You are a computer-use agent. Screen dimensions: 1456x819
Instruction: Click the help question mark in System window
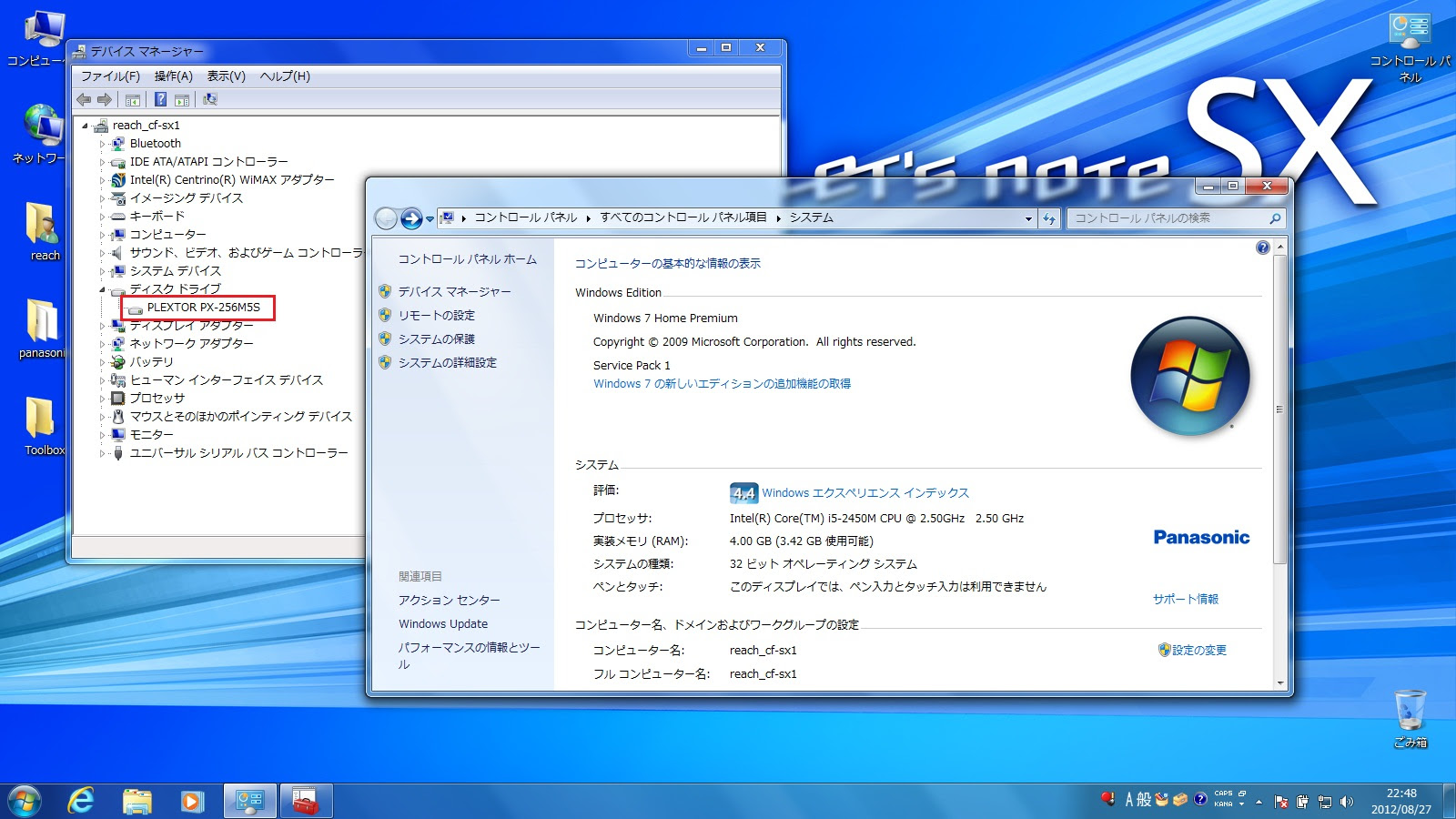click(x=1262, y=248)
